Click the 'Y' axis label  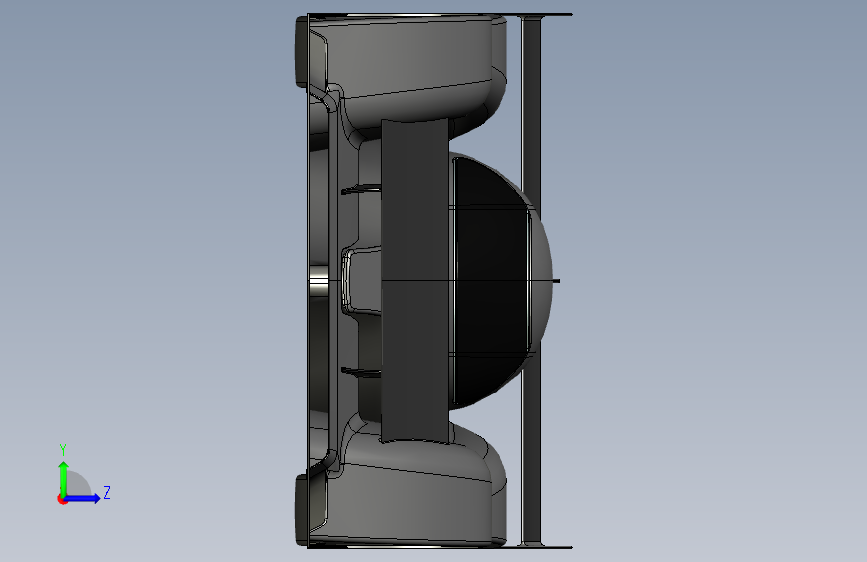point(63,449)
